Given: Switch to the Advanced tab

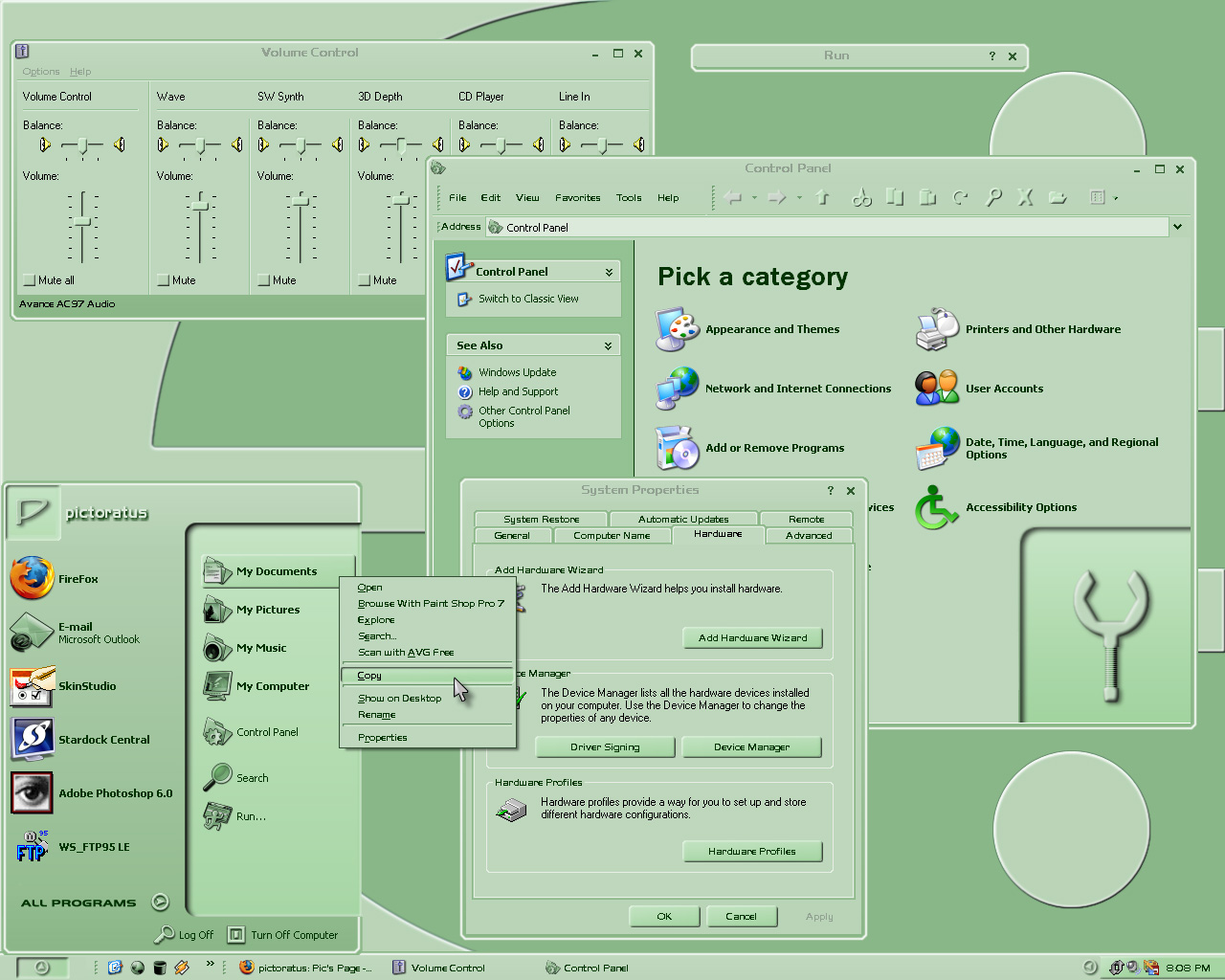Looking at the screenshot, I should (x=809, y=536).
